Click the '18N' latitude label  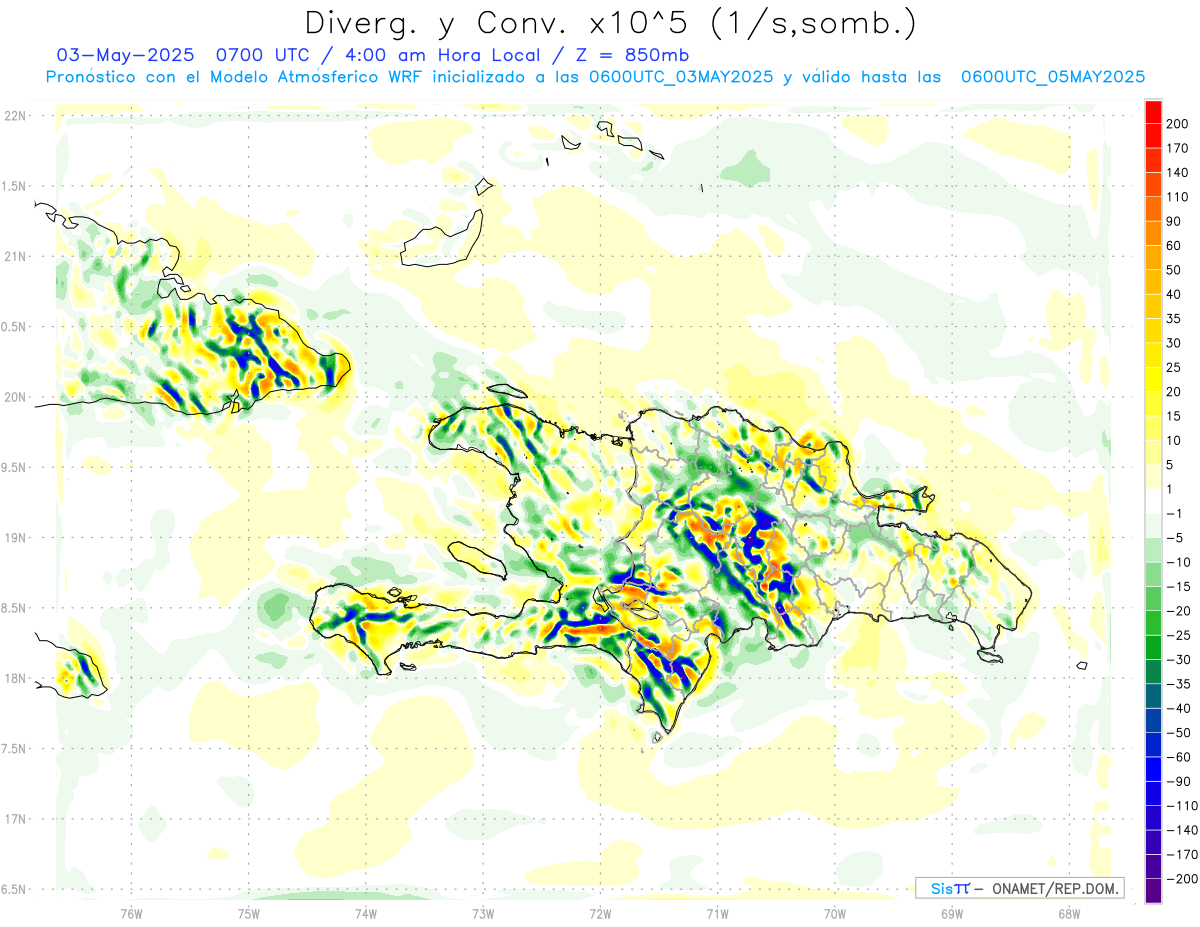click(14, 679)
